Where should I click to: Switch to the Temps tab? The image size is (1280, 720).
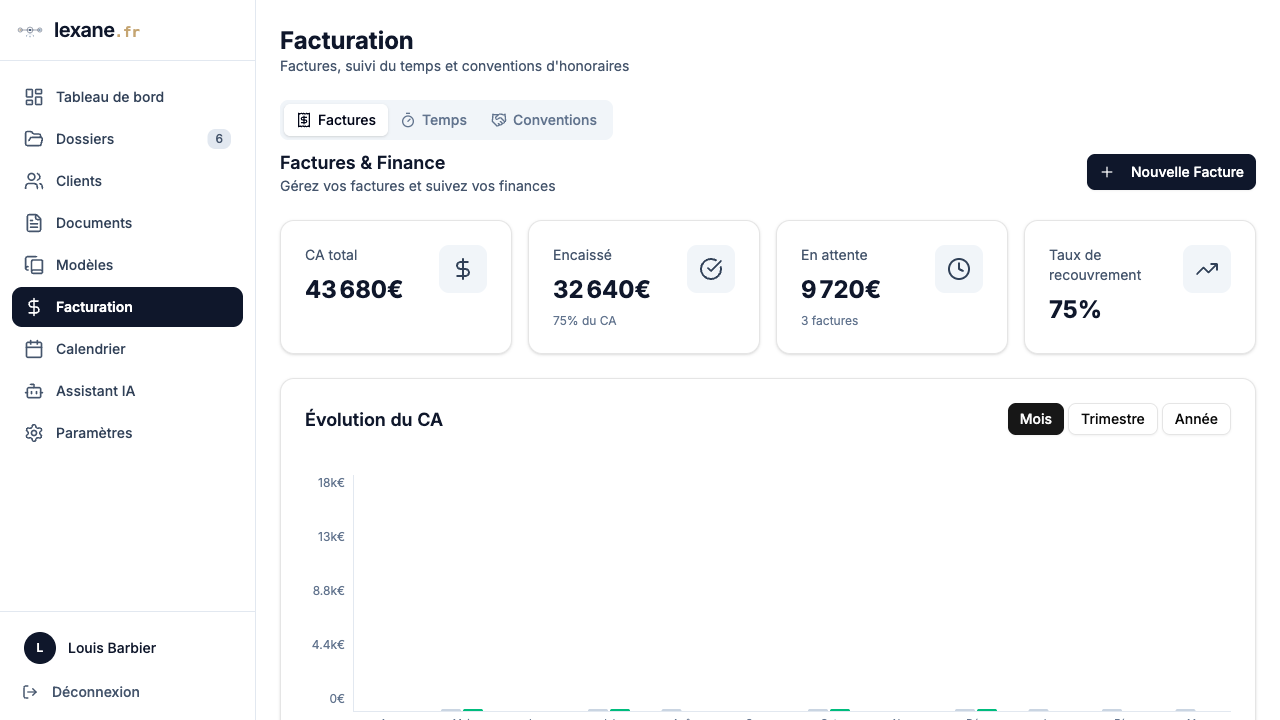[434, 119]
